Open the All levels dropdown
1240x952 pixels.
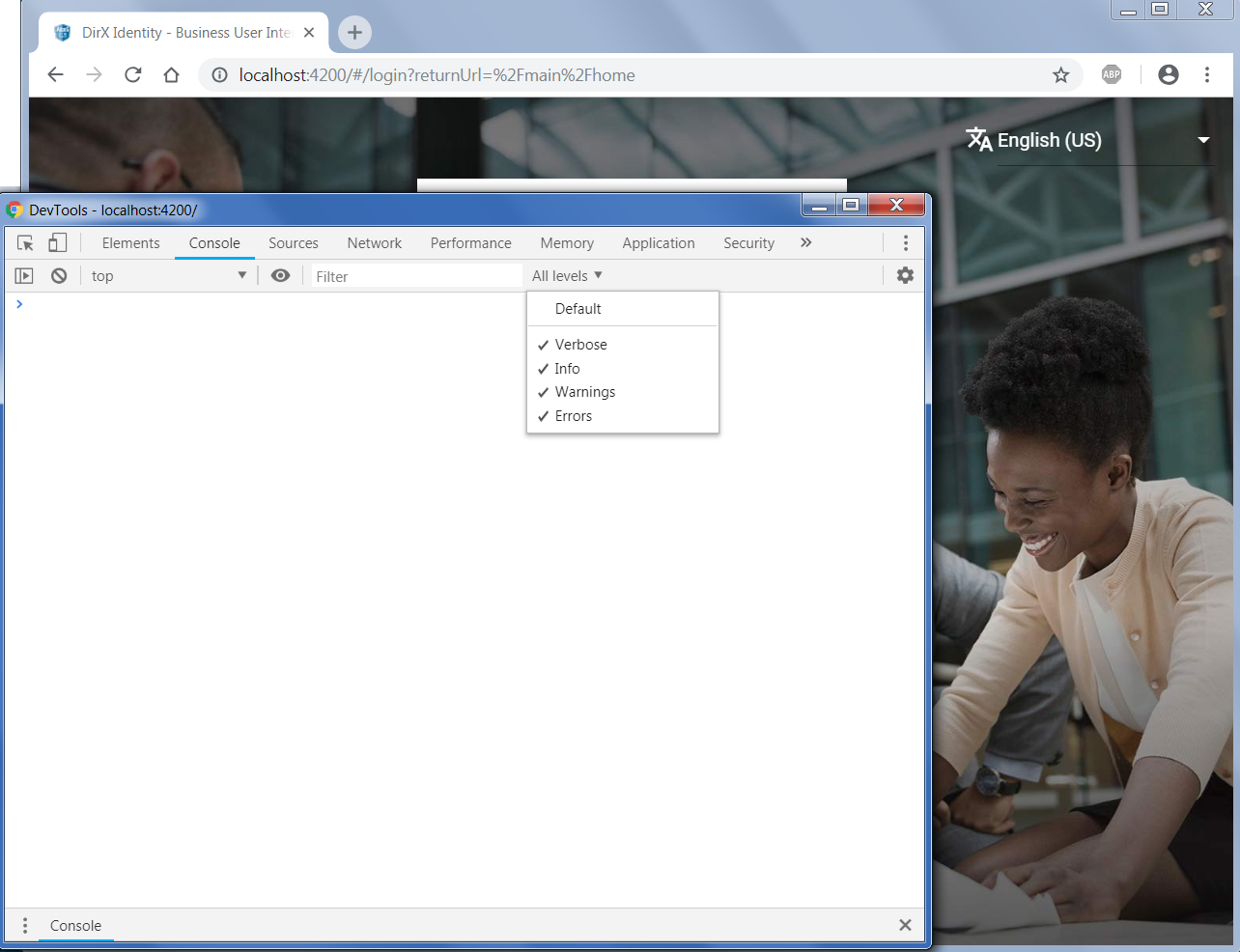coord(567,275)
